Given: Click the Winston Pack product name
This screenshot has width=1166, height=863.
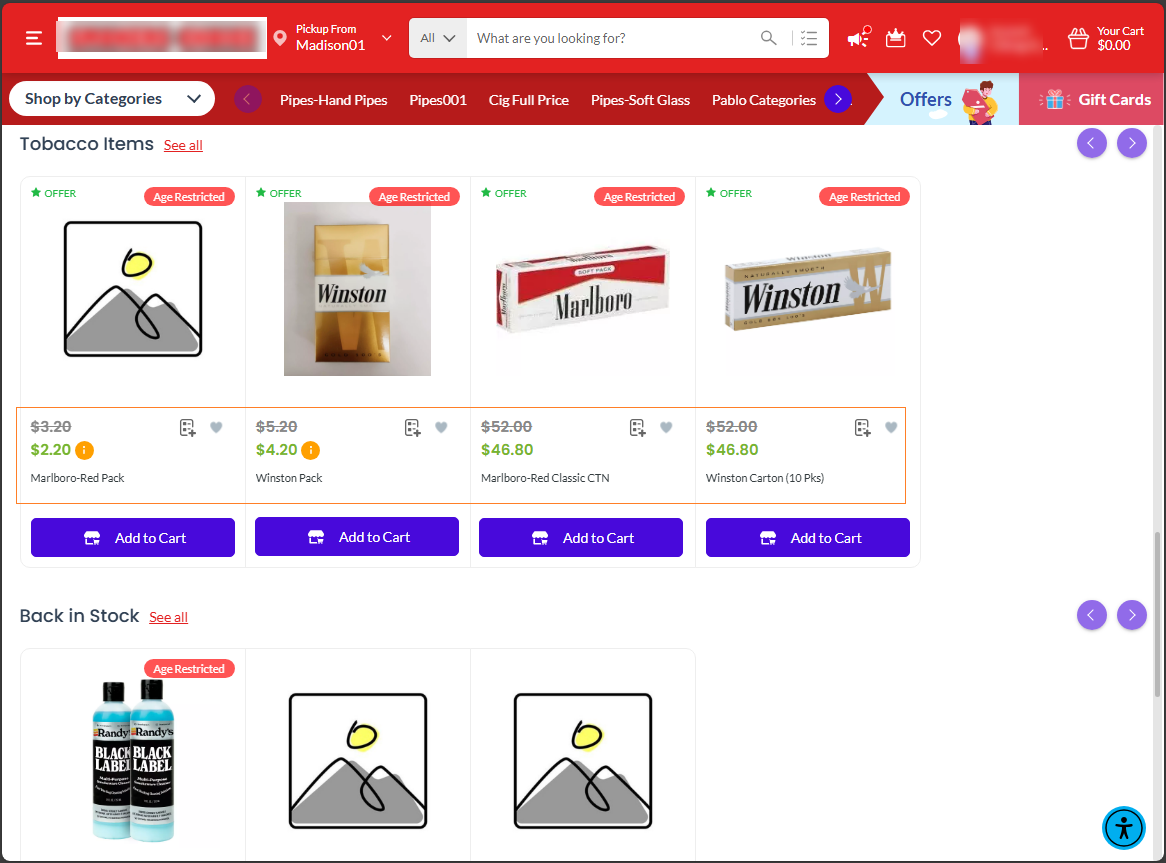Looking at the screenshot, I should click(x=289, y=478).
